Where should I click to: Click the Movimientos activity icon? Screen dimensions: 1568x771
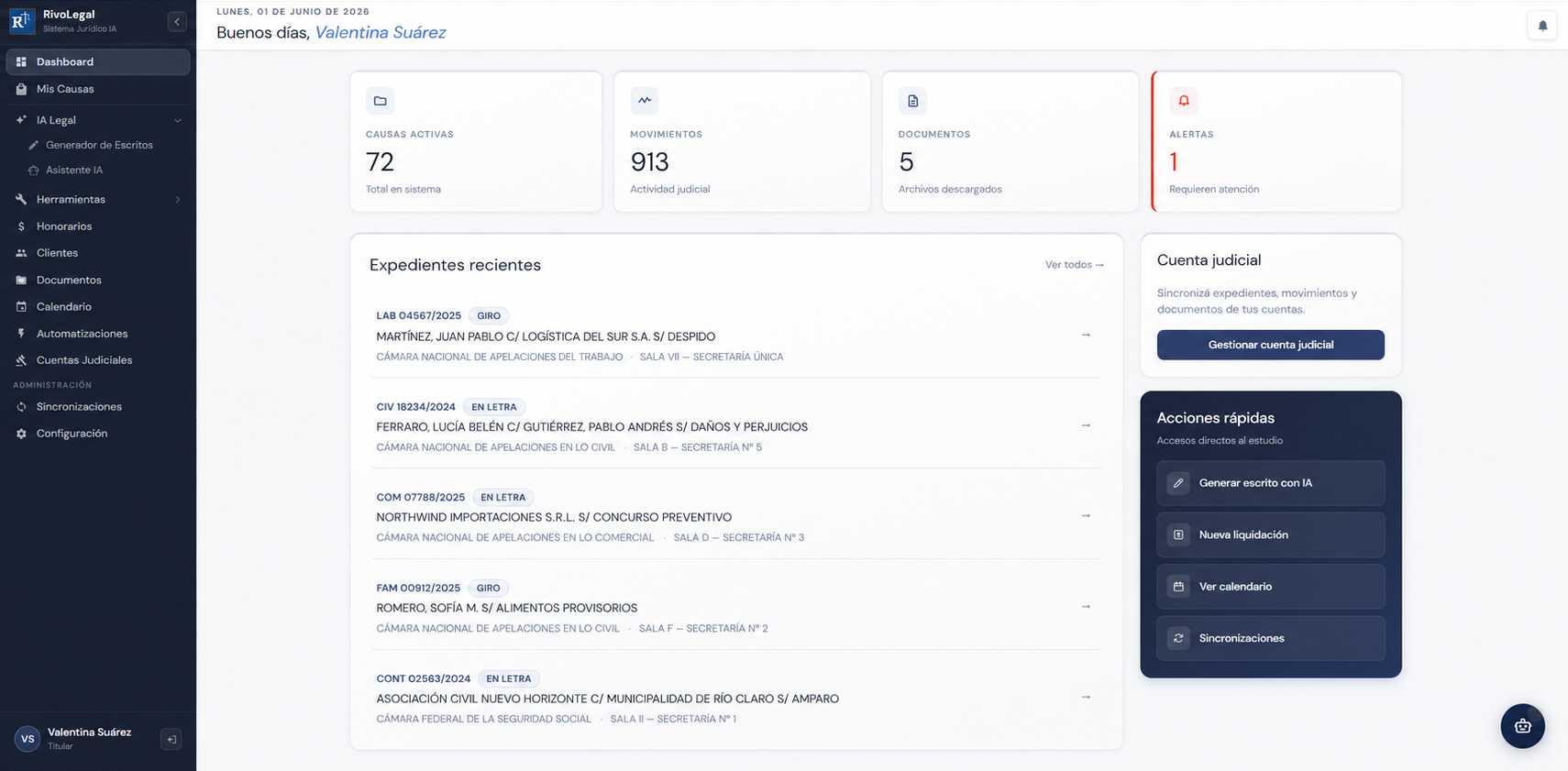pos(645,101)
